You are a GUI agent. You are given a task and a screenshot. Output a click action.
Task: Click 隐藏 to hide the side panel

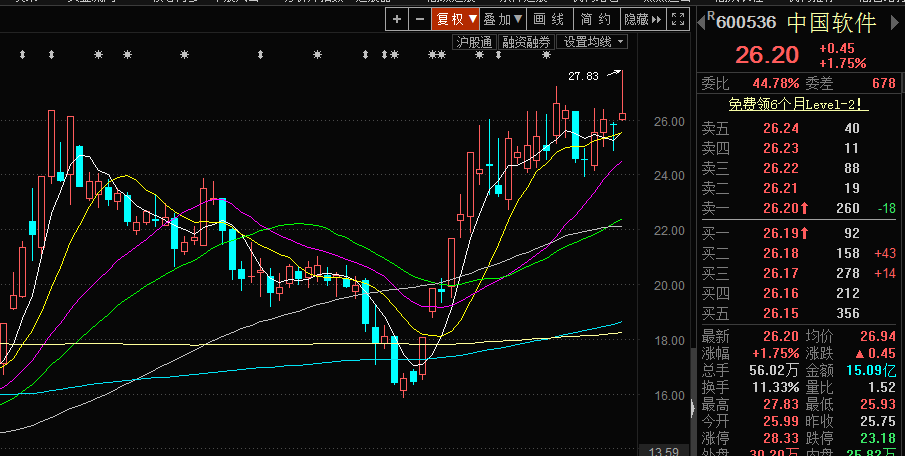pyautogui.click(x=642, y=19)
